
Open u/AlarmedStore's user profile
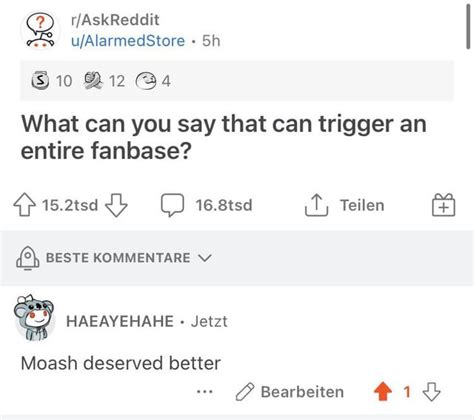coord(128,41)
